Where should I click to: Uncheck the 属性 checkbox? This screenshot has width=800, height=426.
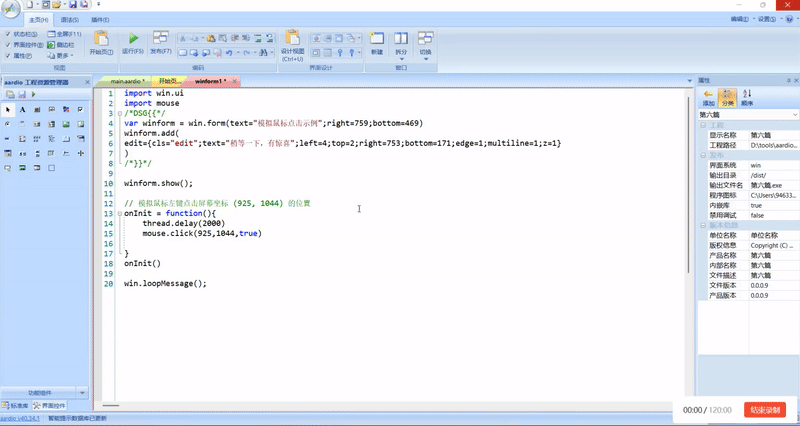pos(8,56)
